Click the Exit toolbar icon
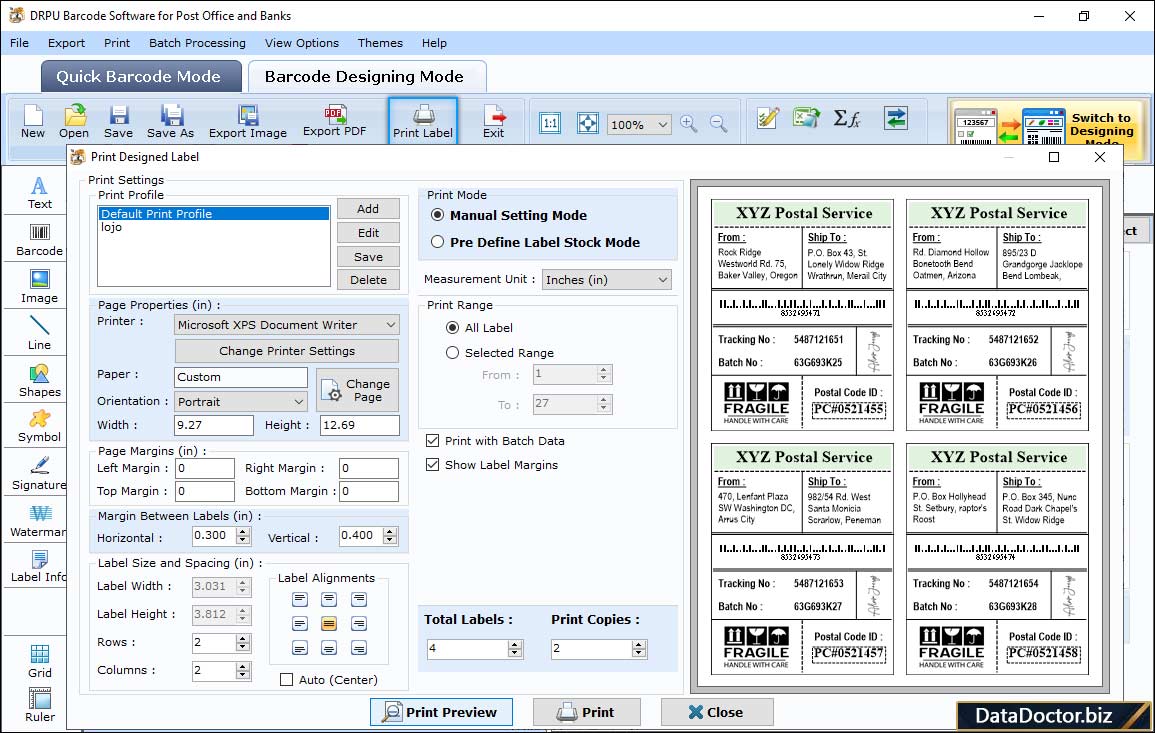Viewport: 1155px width, 733px height. (x=494, y=122)
